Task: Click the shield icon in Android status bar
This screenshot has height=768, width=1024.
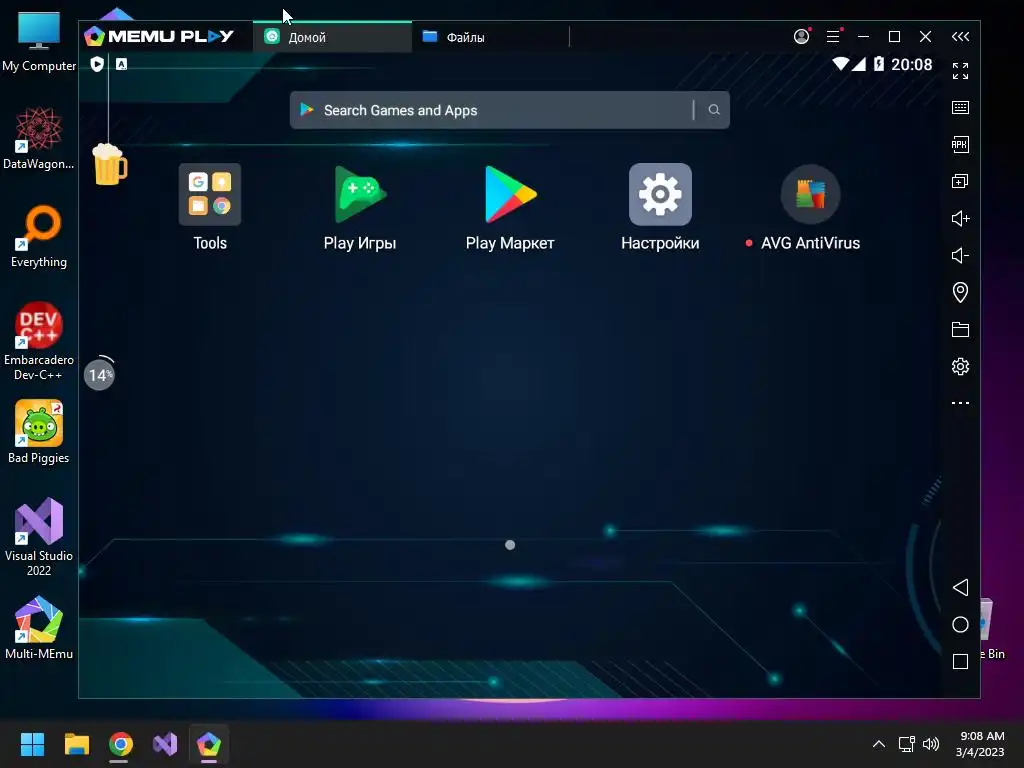Action: click(97, 64)
